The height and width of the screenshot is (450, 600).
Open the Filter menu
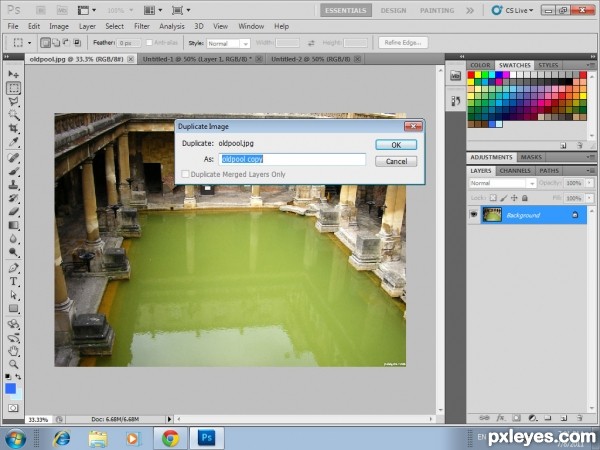[x=142, y=26]
